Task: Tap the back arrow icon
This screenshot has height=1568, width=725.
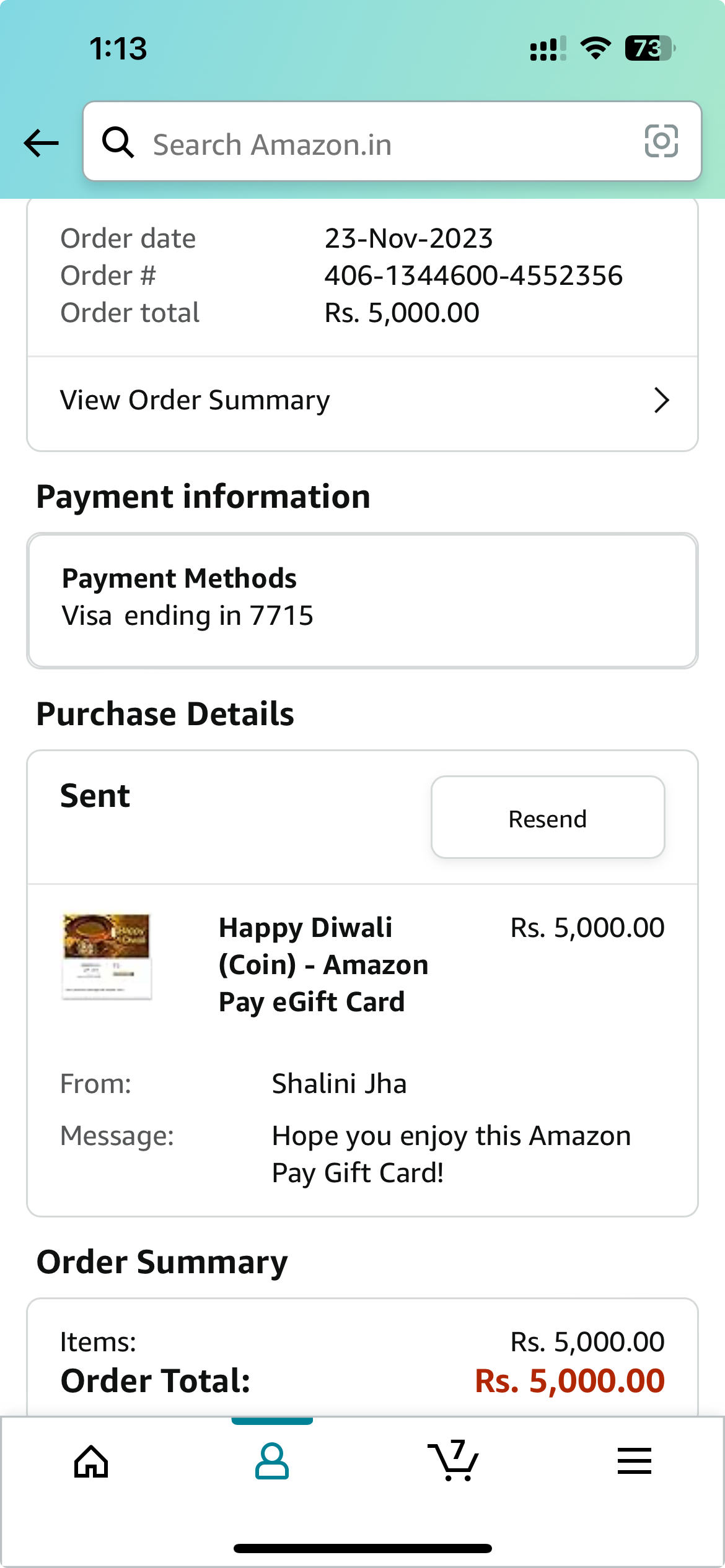Action: (x=41, y=143)
